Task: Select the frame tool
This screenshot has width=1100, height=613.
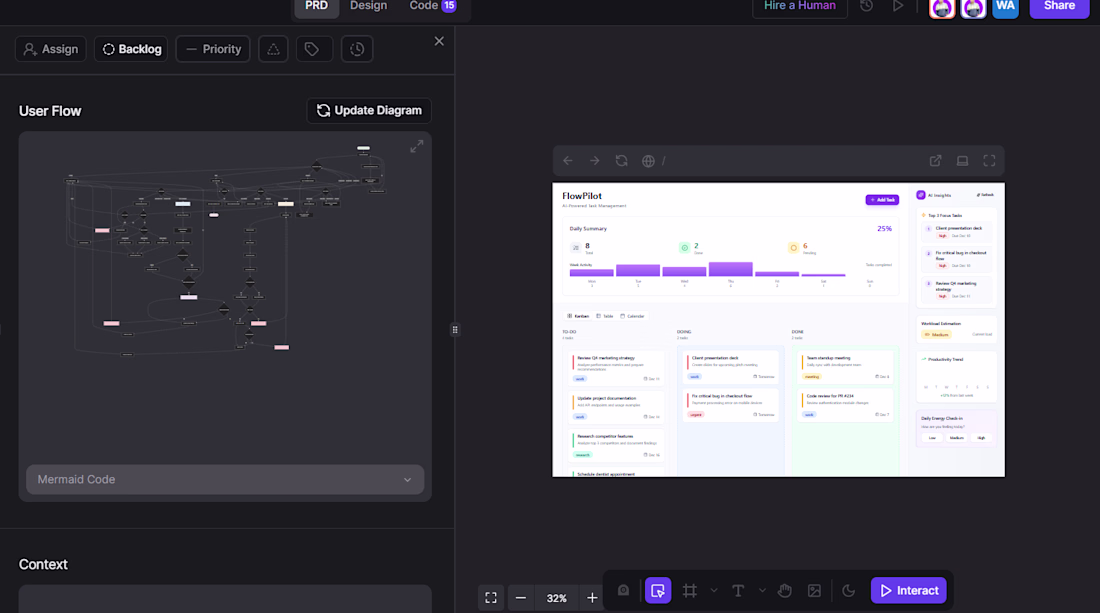Action: click(690, 591)
